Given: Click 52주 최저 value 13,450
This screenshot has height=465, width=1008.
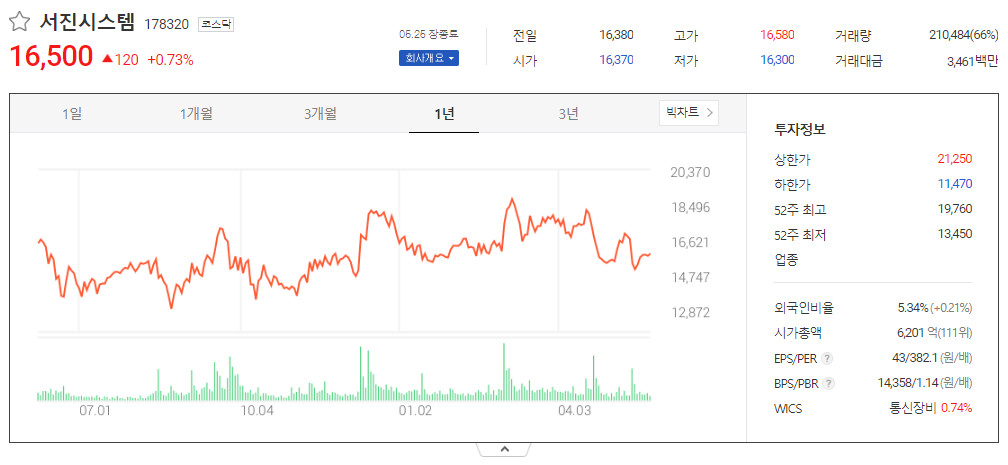Looking at the screenshot, I should [955, 234].
